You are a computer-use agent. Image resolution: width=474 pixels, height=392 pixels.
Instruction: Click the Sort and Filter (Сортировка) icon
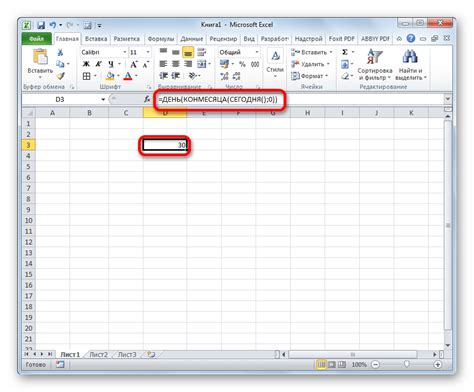point(375,57)
